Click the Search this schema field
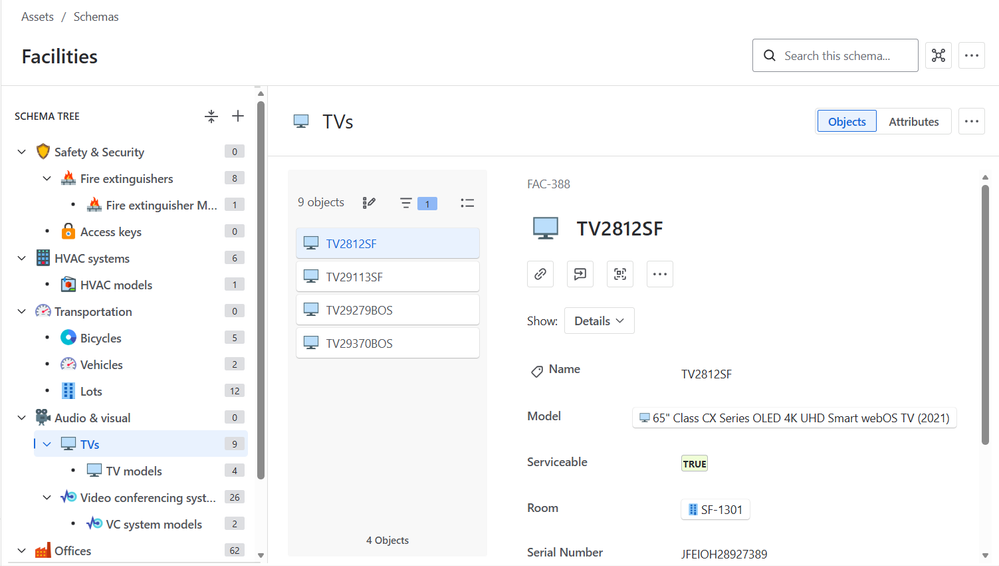 [x=835, y=55]
